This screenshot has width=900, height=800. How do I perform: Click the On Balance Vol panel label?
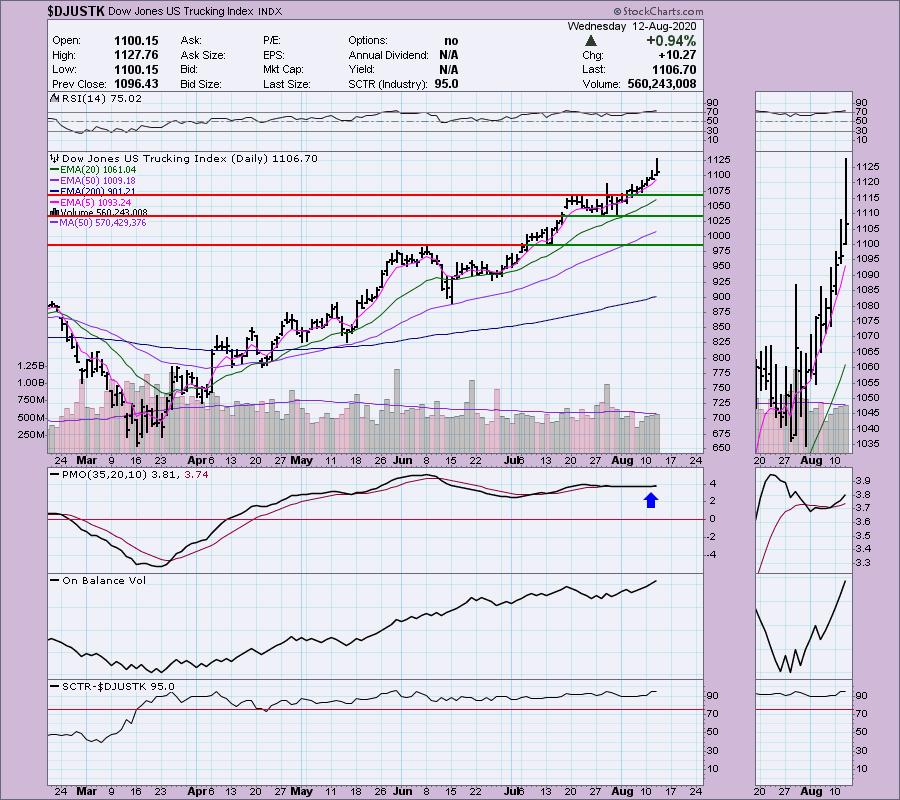104,580
